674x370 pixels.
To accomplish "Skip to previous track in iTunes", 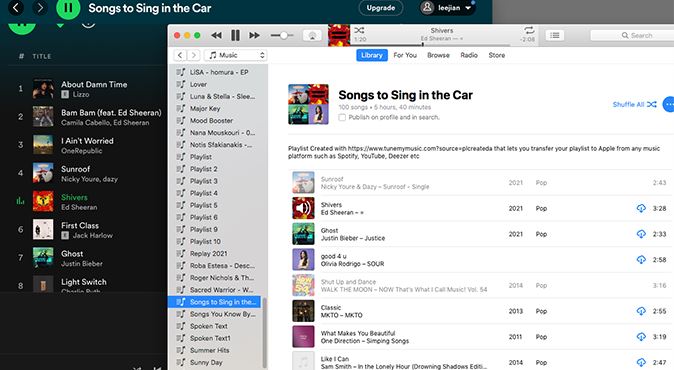I will [217, 35].
